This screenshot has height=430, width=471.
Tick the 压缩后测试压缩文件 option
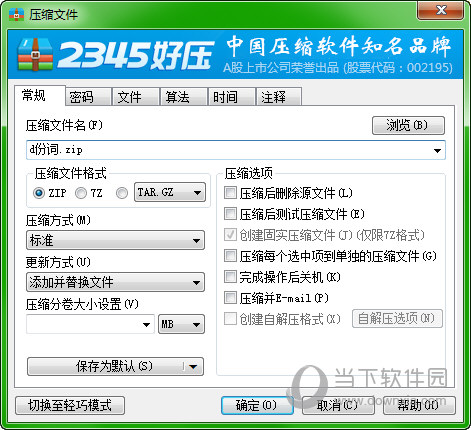tap(230, 214)
